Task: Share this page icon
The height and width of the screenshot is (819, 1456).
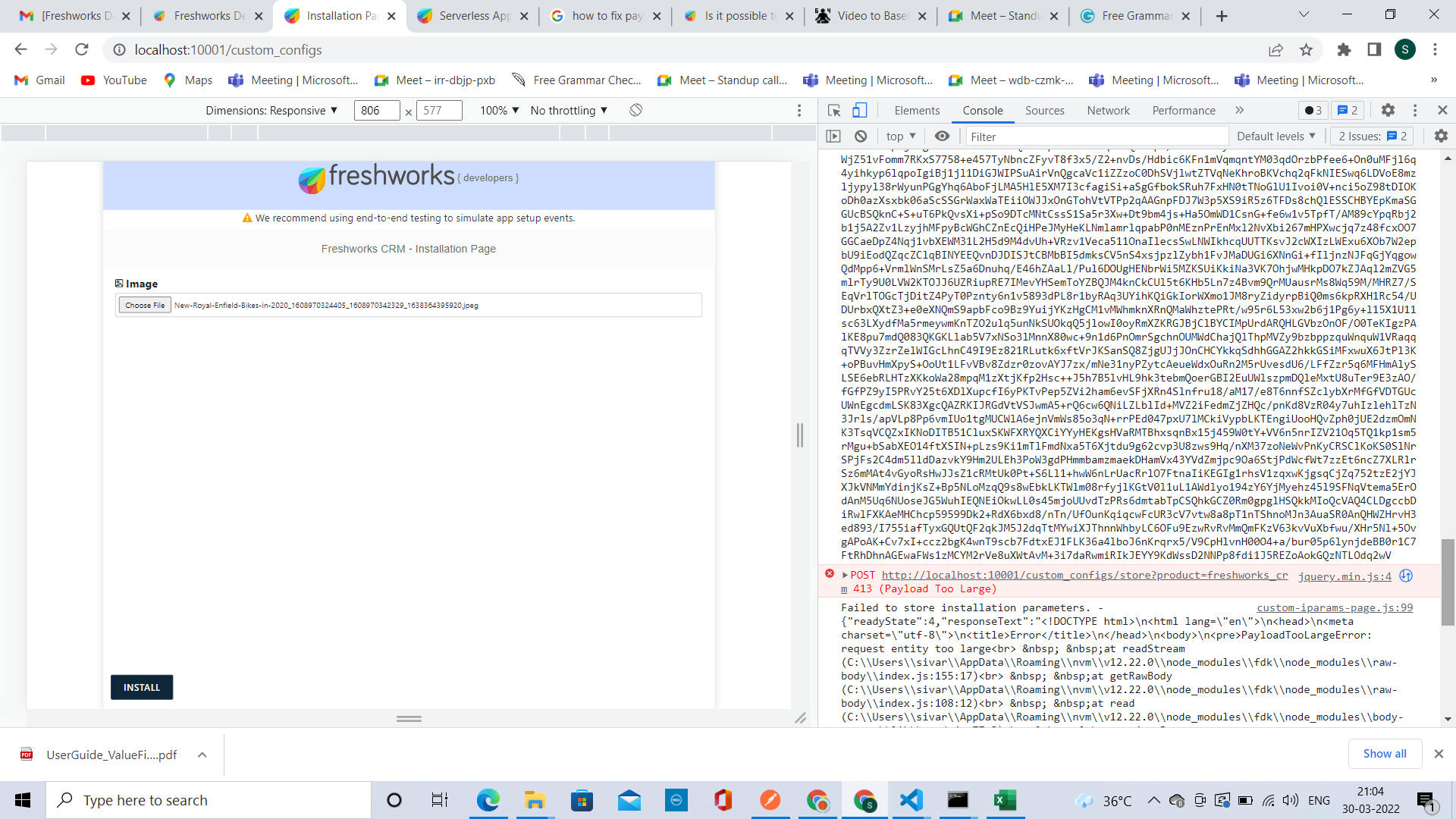Action: (1276, 50)
